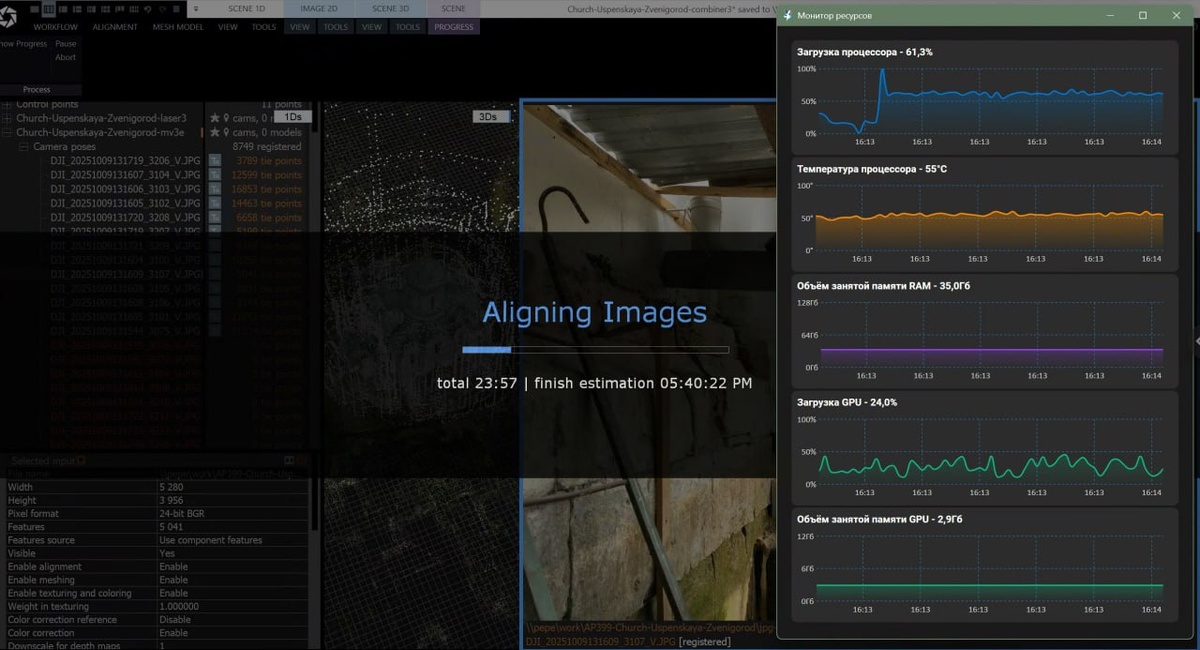Screen dimensions: 1200x650
Task: Switch to the MESH MODEL ribbon tab
Action: 178,27
